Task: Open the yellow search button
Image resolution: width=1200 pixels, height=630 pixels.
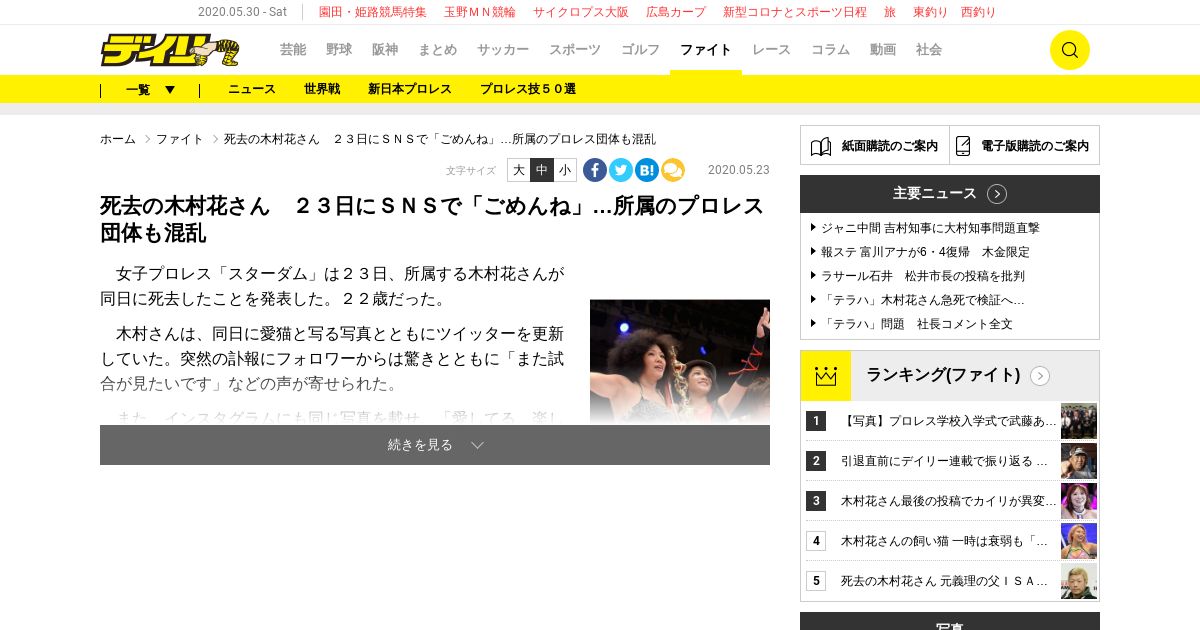Action: (x=1069, y=50)
